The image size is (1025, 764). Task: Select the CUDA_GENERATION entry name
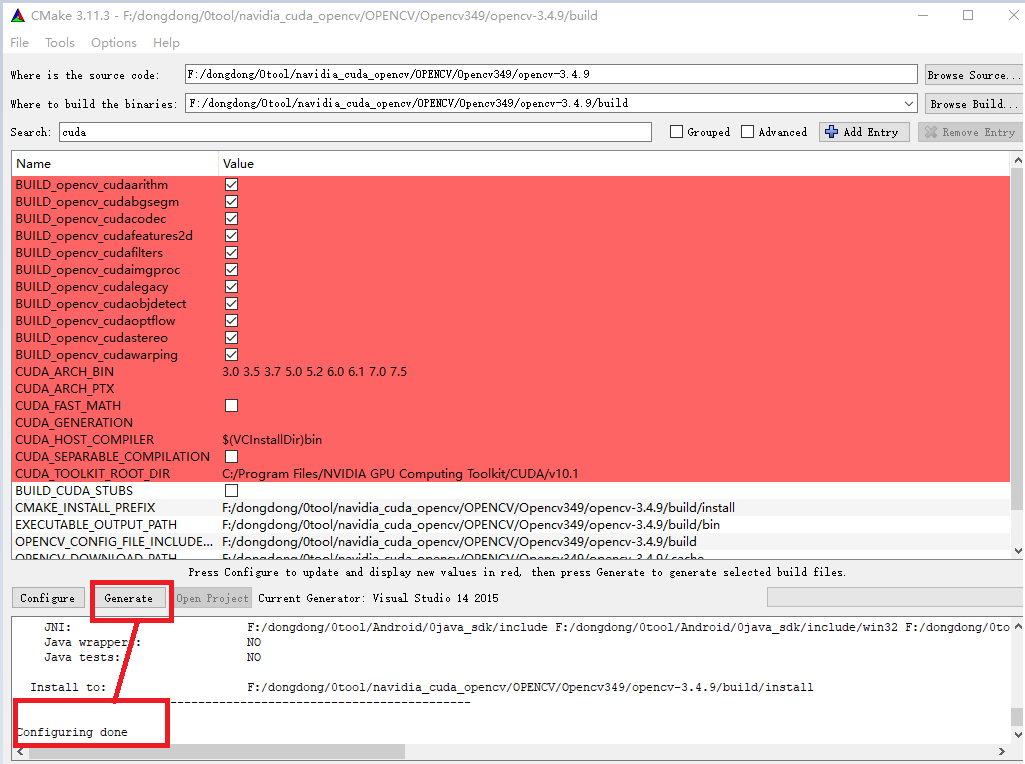pyautogui.click(x=74, y=423)
